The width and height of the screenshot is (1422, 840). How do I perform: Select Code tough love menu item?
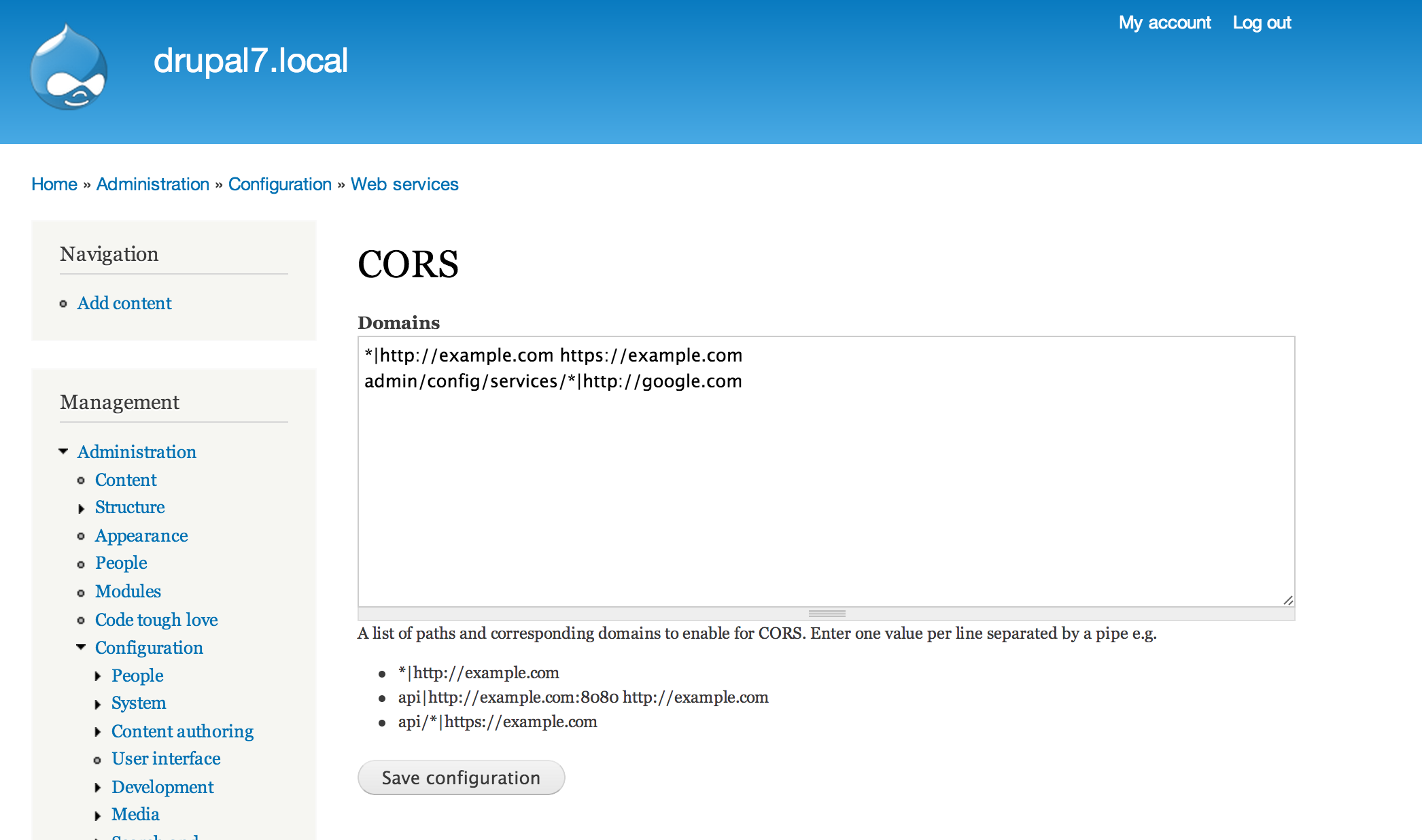tap(156, 620)
